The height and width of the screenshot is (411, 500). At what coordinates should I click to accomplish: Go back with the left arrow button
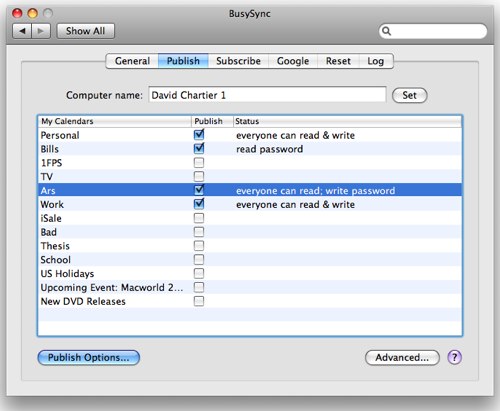pos(22,31)
